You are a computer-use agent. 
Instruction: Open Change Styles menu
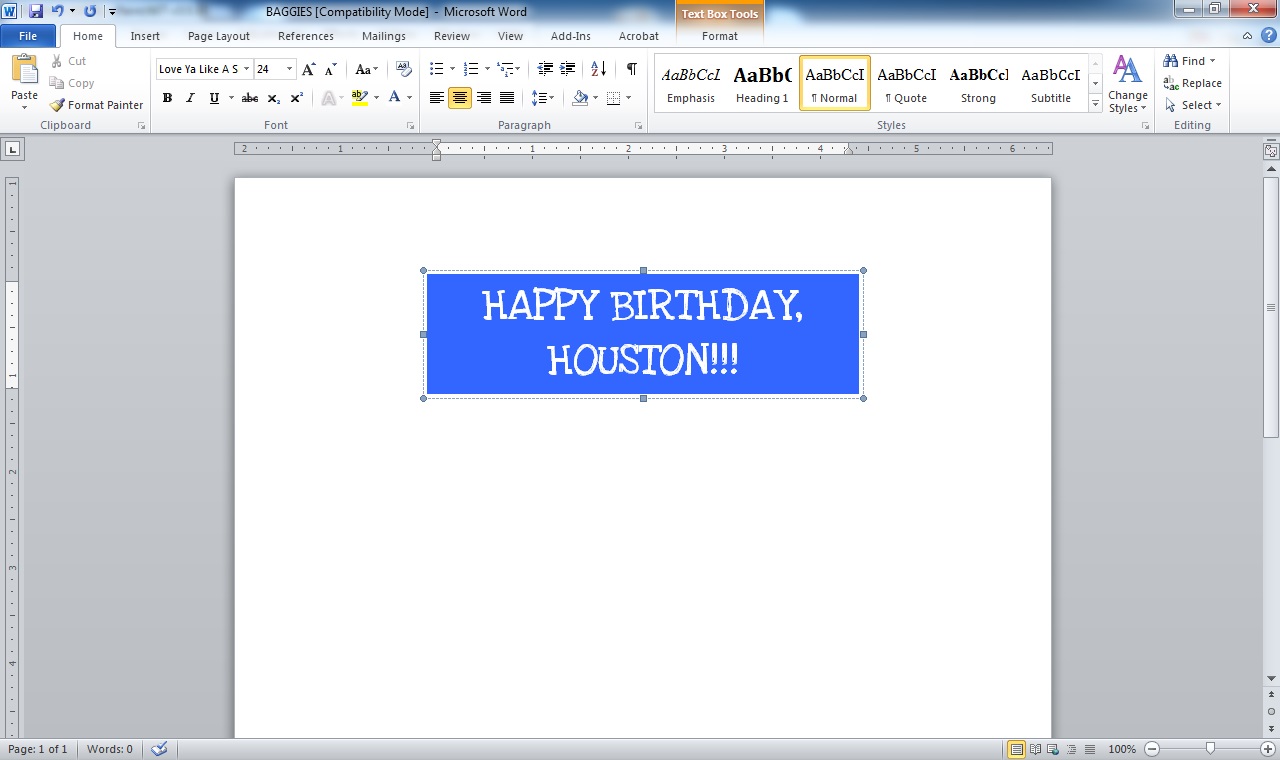coord(1128,85)
